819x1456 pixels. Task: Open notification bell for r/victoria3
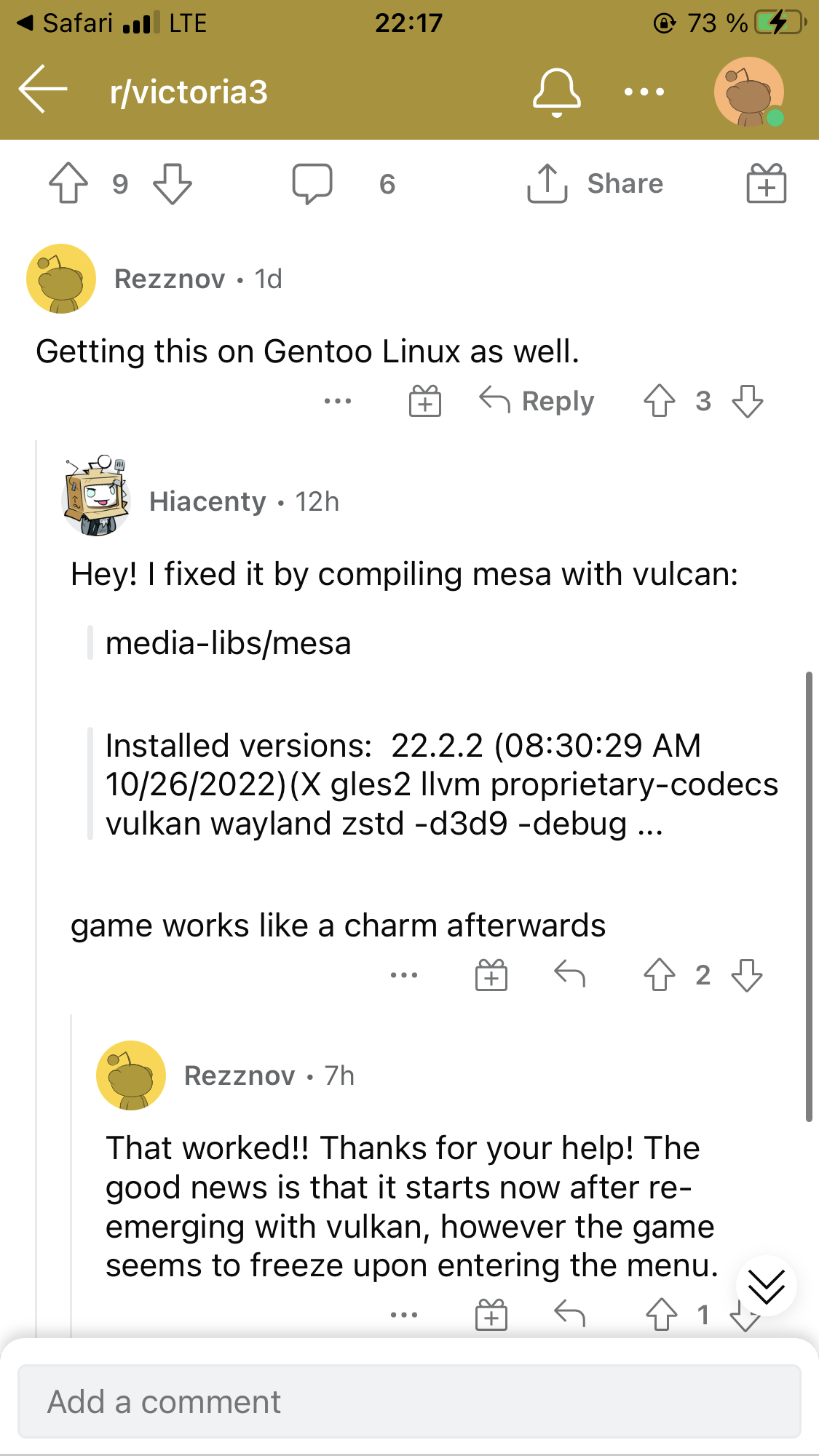(x=557, y=92)
